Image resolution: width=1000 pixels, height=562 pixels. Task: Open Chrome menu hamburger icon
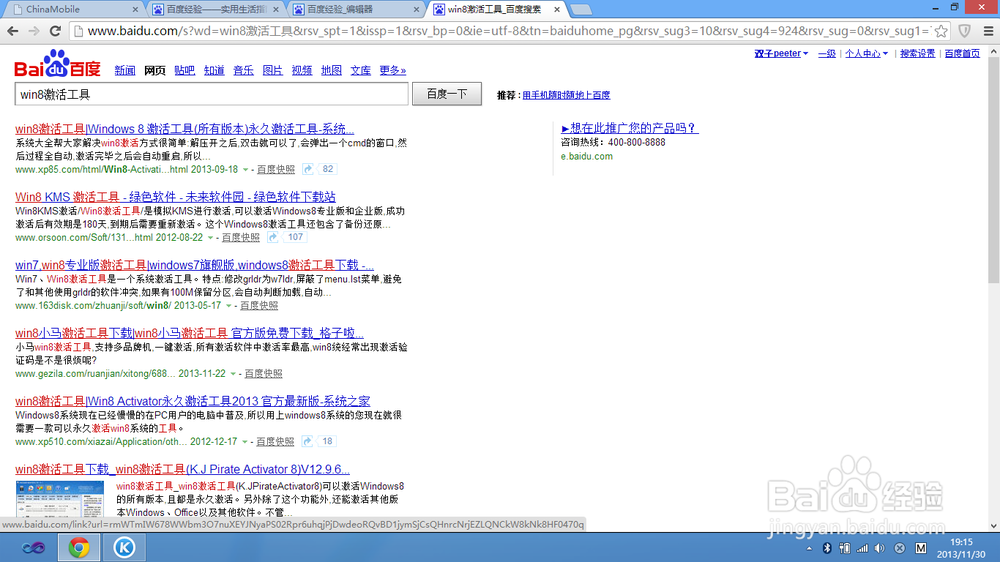tap(988, 31)
